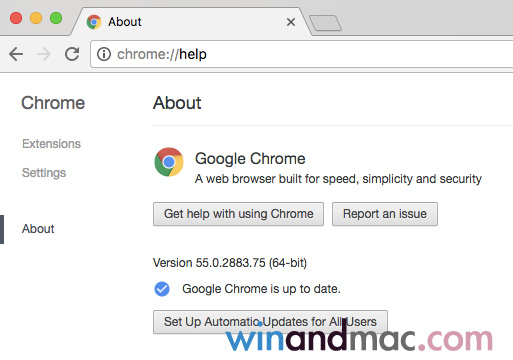Reload the page with the refresh icon

point(72,54)
